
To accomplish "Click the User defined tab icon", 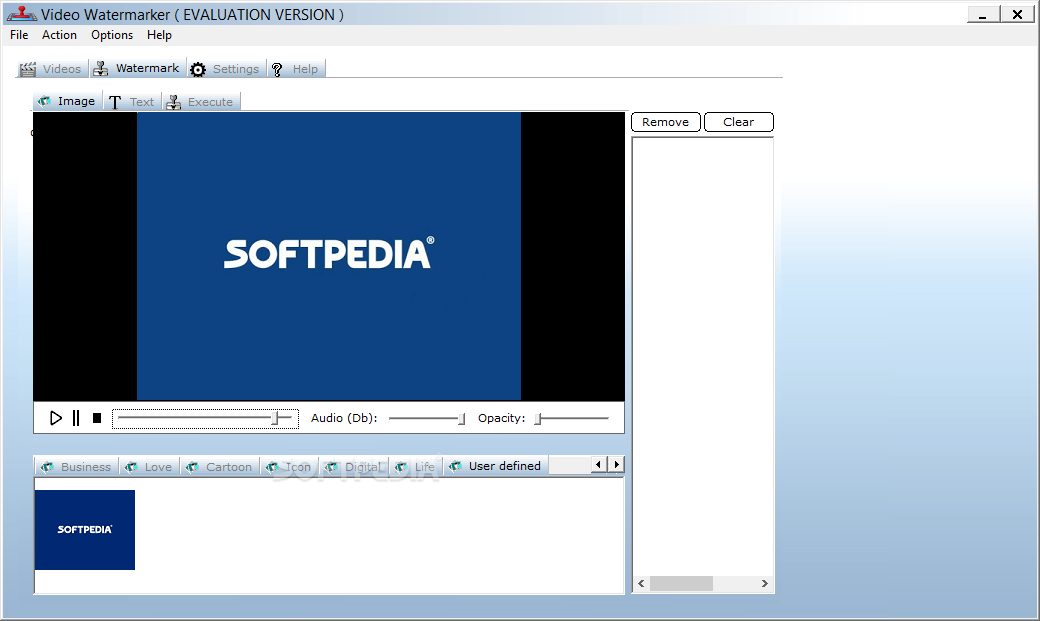I will pyautogui.click(x=455, y=466).
